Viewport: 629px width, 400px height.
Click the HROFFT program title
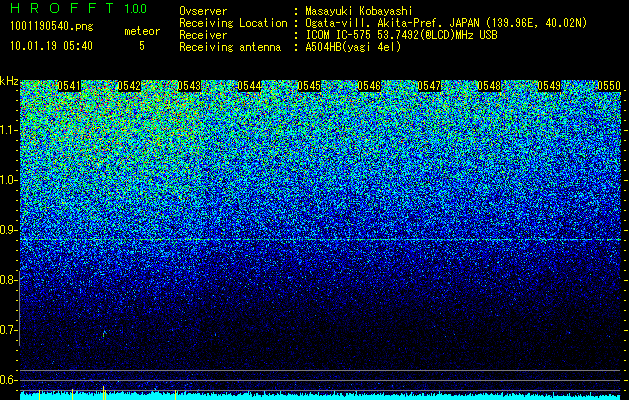[x=63, y=8]
